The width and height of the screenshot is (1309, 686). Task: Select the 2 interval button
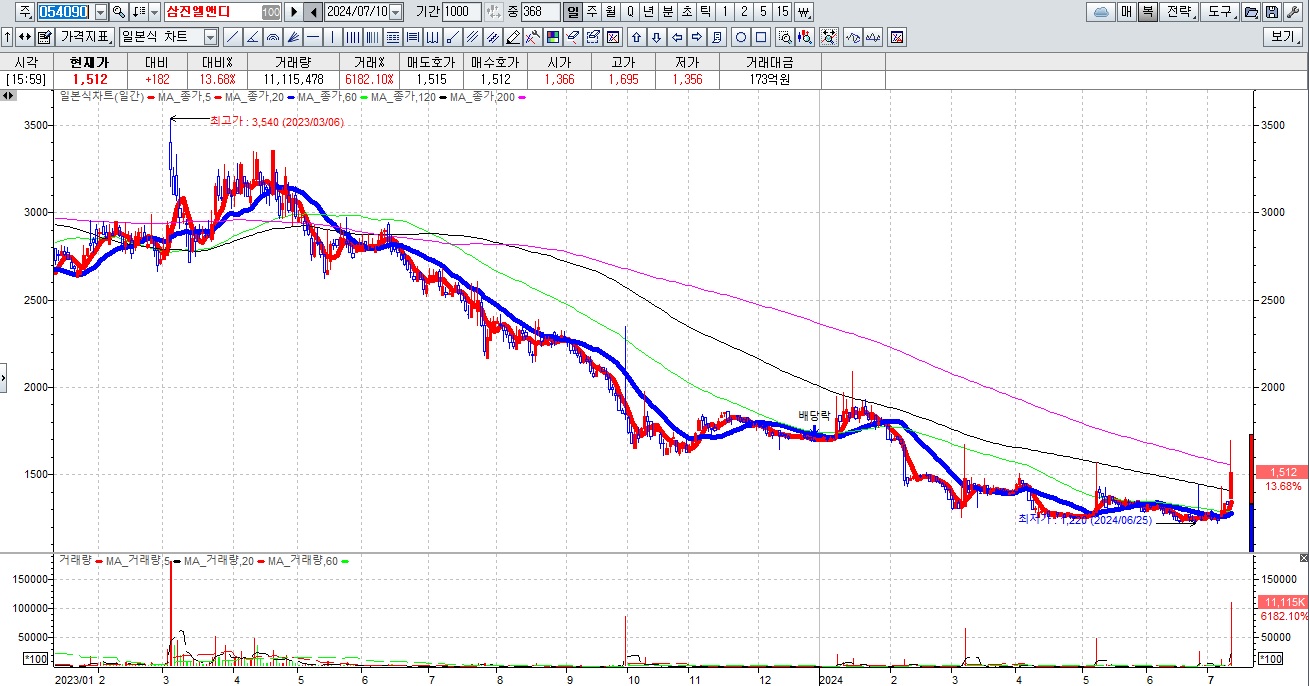tap(744, 12)
